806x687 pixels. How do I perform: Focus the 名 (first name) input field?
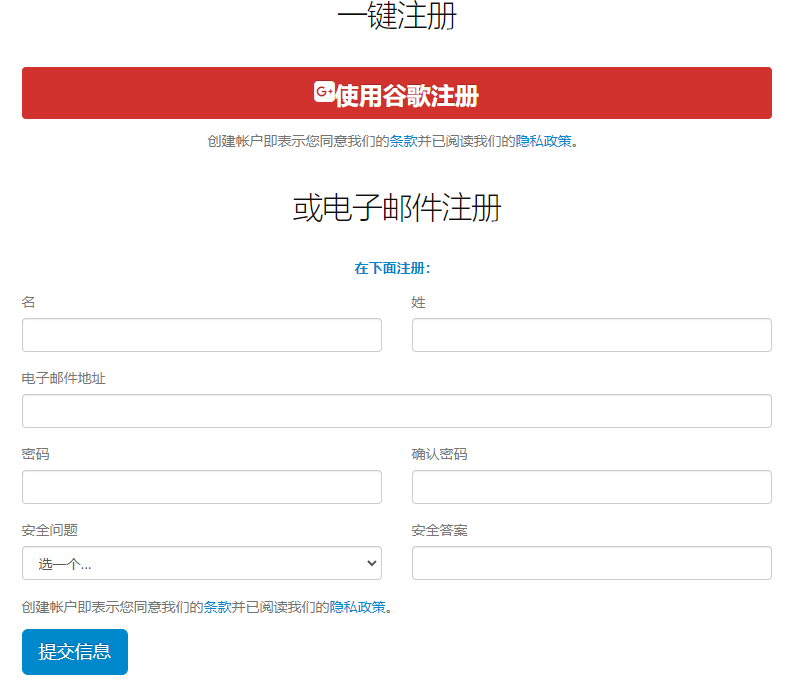coord(202,335)
